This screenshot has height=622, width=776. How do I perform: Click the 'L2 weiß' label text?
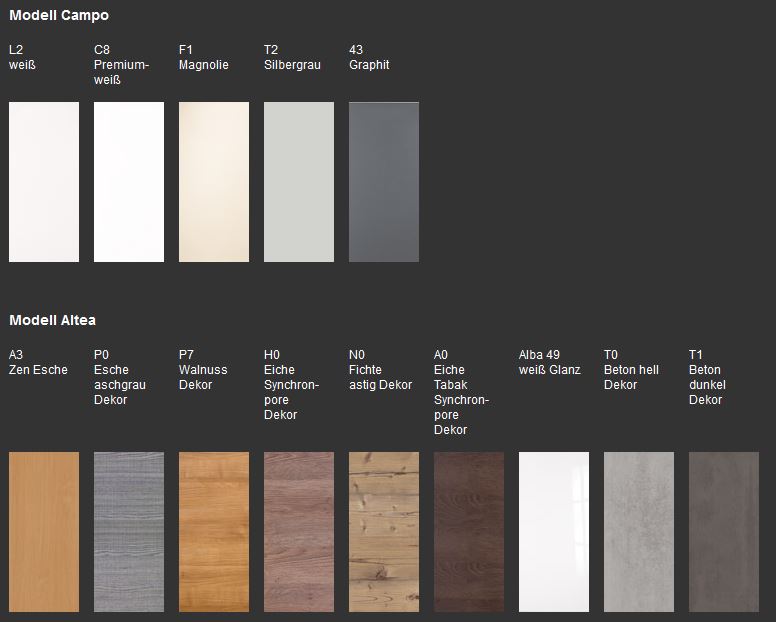click(22, 57)
